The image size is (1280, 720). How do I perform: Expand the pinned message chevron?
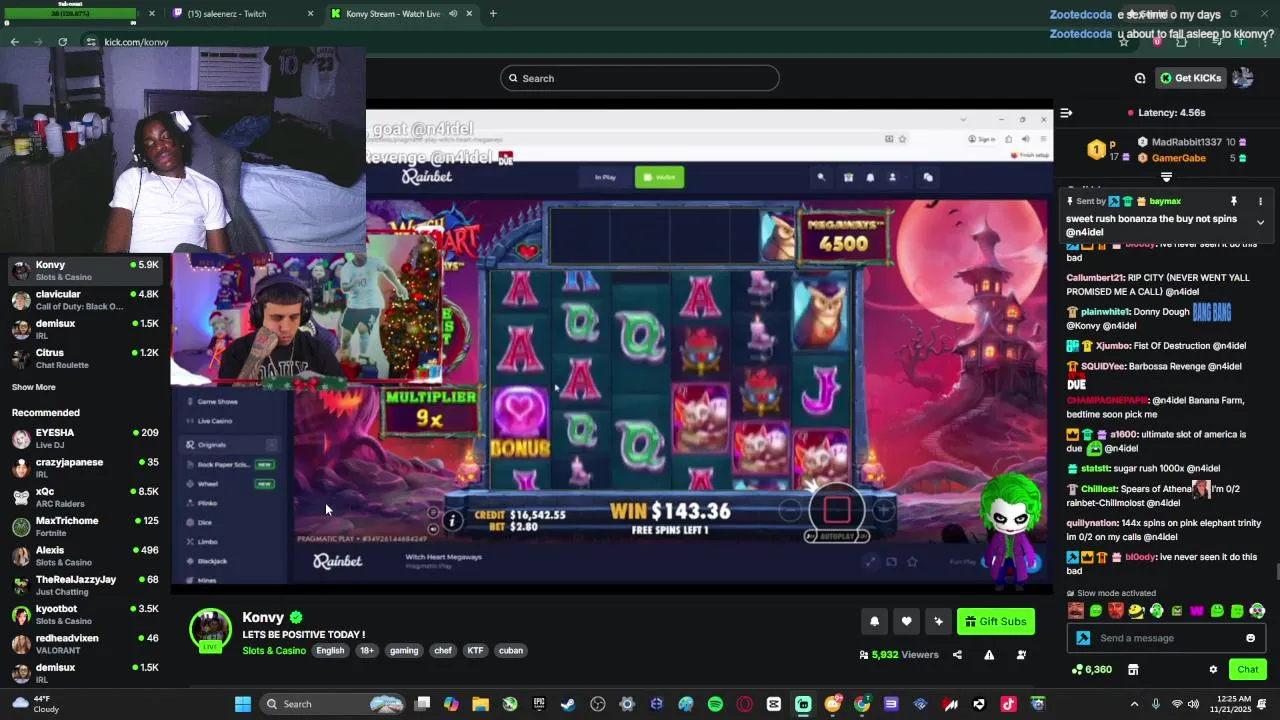1260,223
